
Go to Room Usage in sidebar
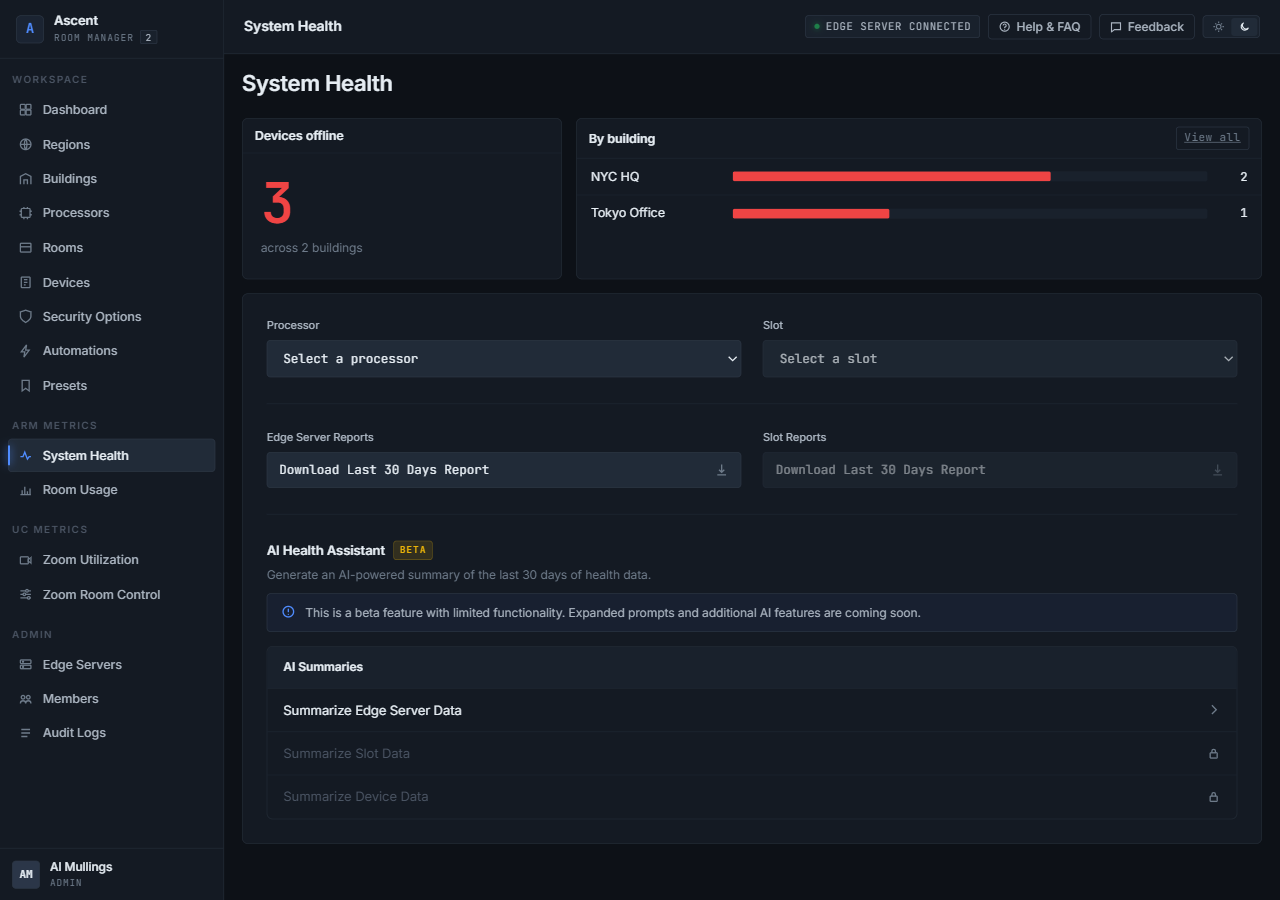pyautogui.click(x=112, y=490)
